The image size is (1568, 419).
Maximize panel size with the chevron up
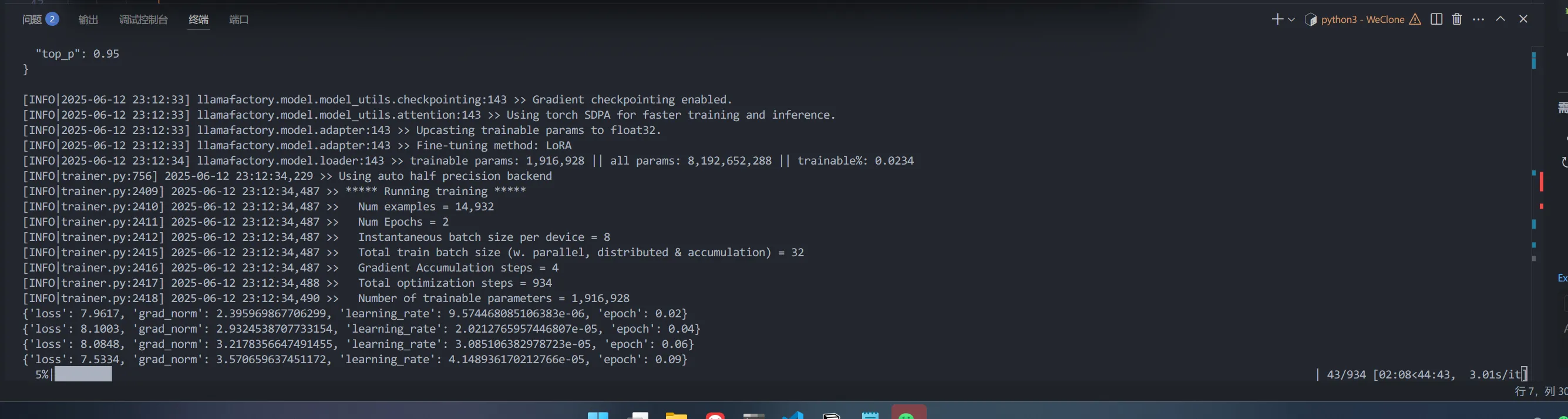[x=1500, y=19]
